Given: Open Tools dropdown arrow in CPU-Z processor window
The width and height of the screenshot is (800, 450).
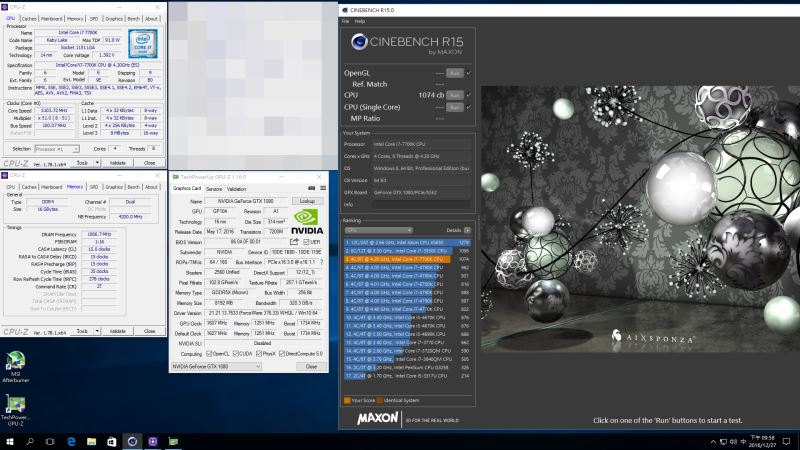Looking at the screenshot, I should pos(97,163).
